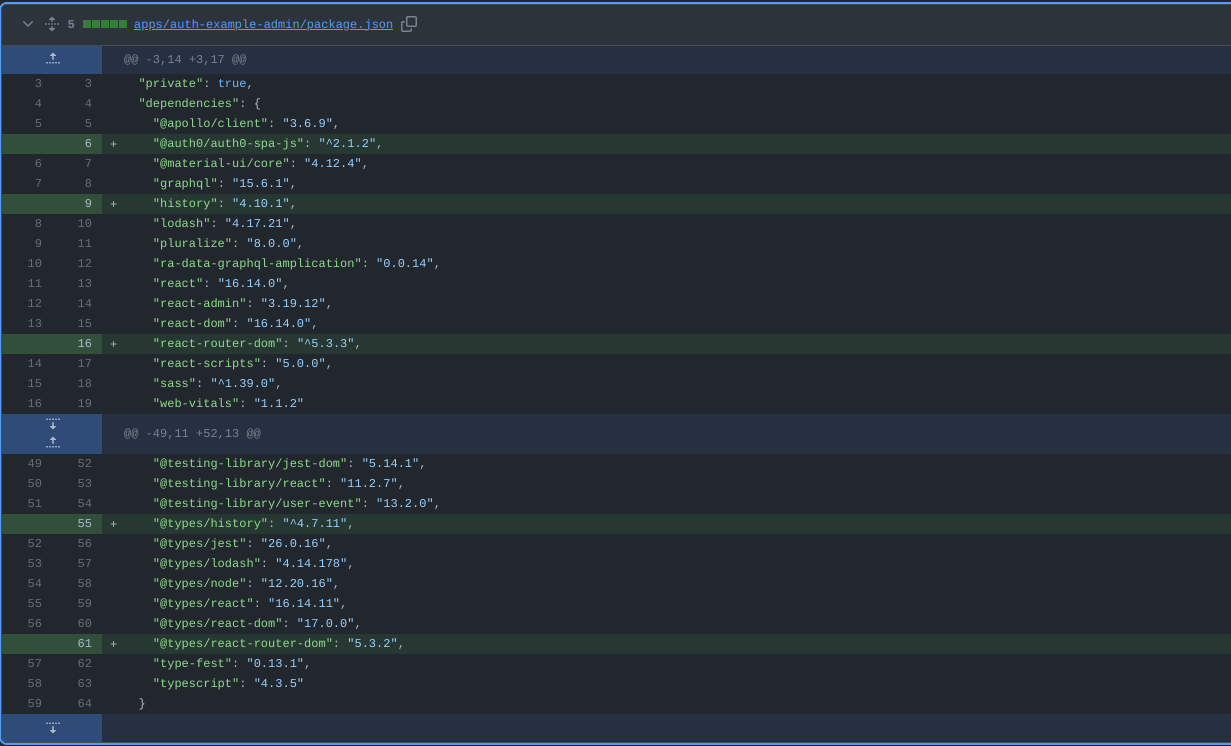Collapse the package.json file diff
Image resolution: width=1231 pixels, height=746 pixels.
[27, 24]
